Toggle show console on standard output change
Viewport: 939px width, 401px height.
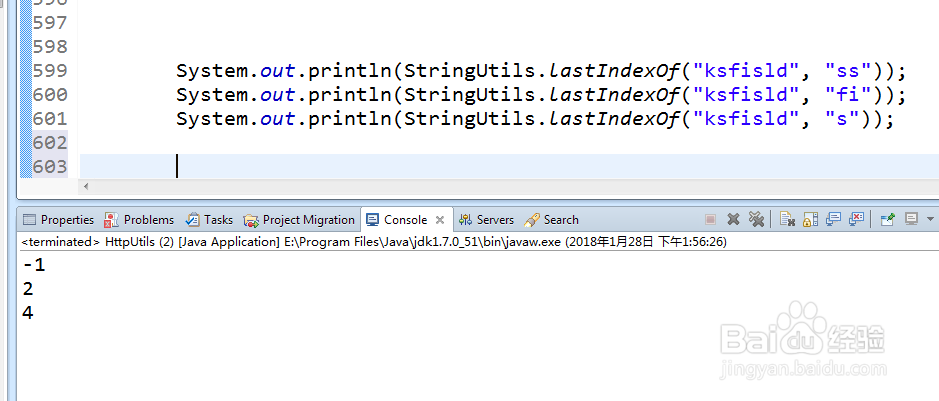click(834, 219)
